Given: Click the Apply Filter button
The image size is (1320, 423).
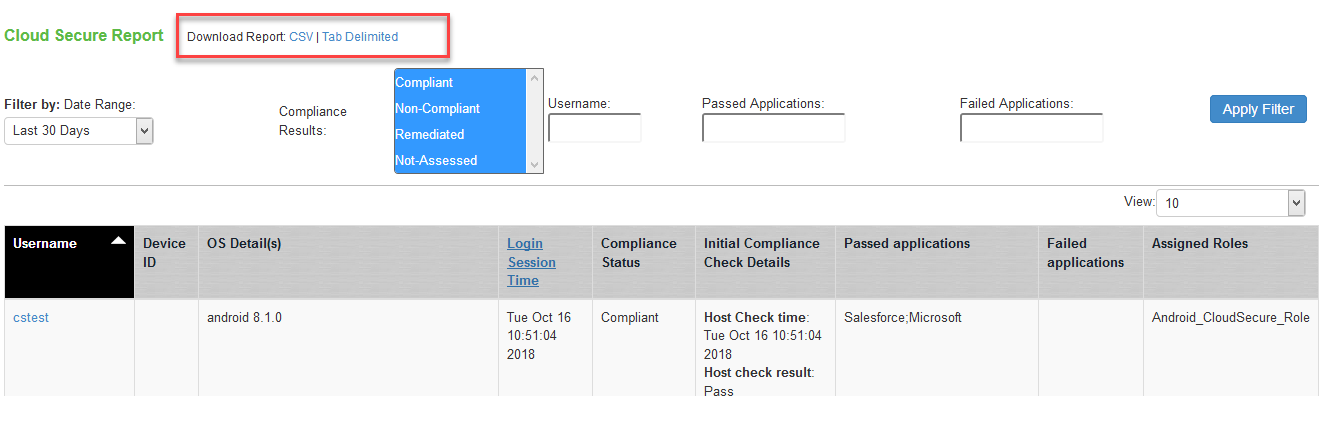Looking at the screenshot, I should tap(1258, 109).
